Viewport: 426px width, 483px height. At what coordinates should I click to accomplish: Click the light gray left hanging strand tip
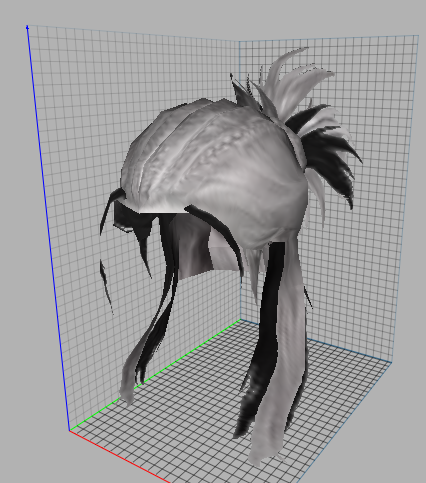pyautogui.click(x=127, y=390)
